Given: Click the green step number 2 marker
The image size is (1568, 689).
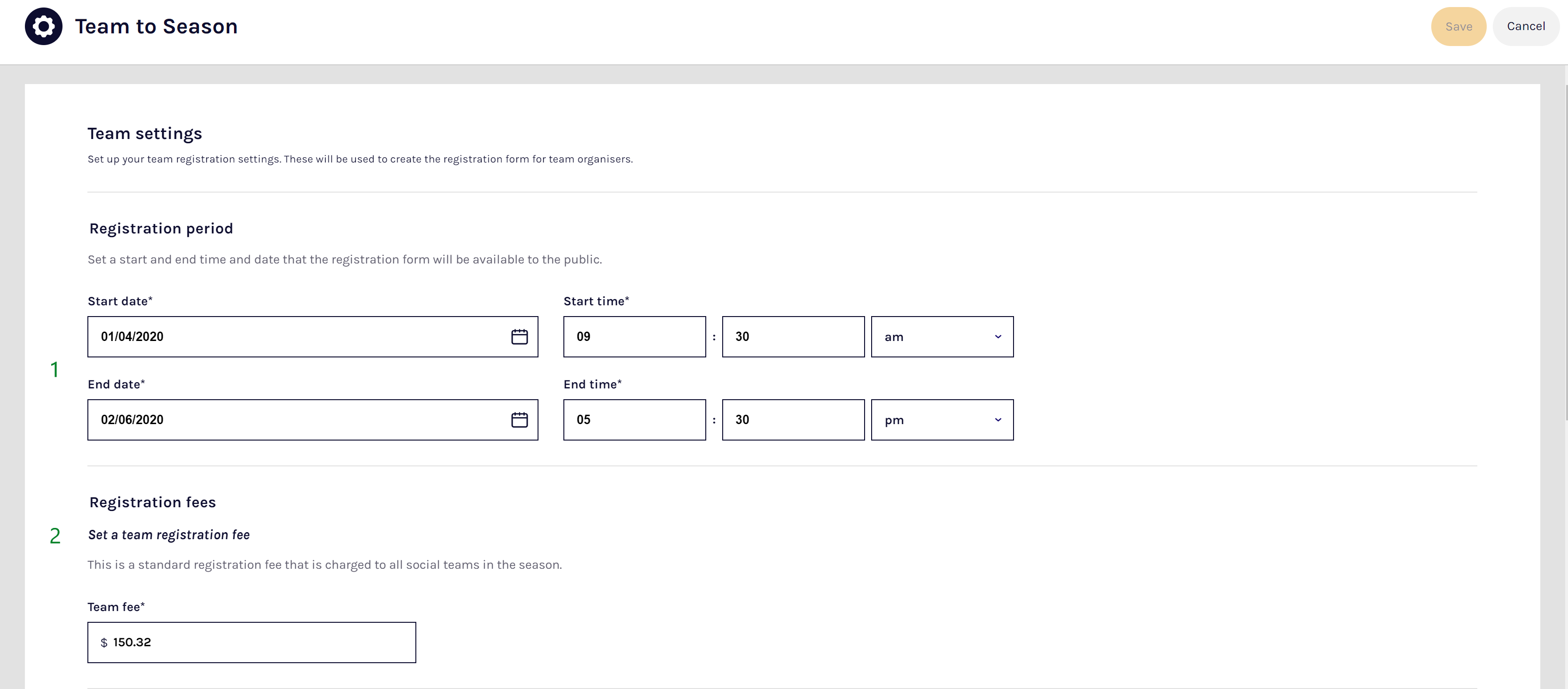Looking at the screenshot, I should pyautogui.click(x=55, y=535).
